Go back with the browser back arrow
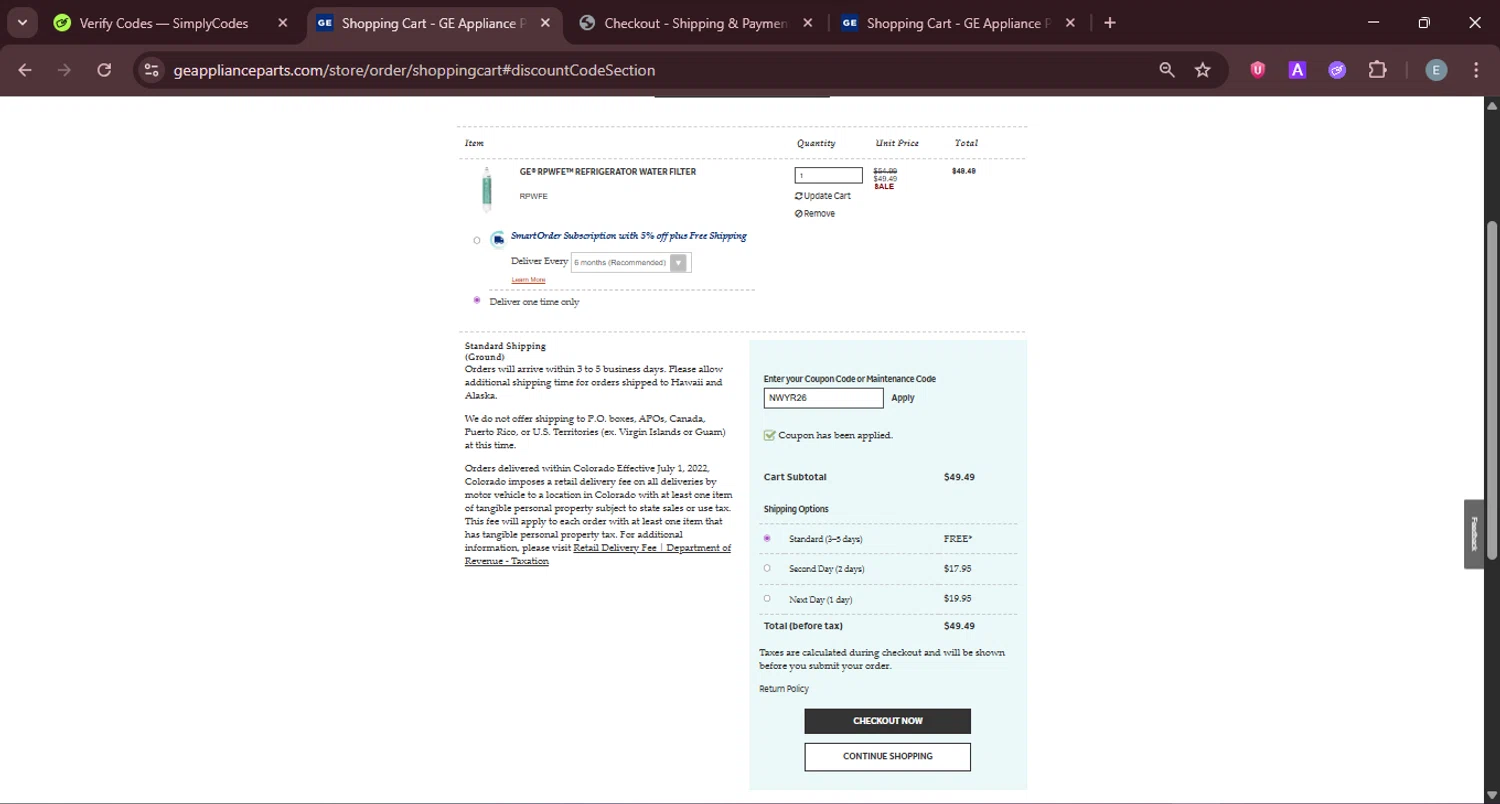The width and height of the screenshot is (1500, 804). [x=25, y=70]
